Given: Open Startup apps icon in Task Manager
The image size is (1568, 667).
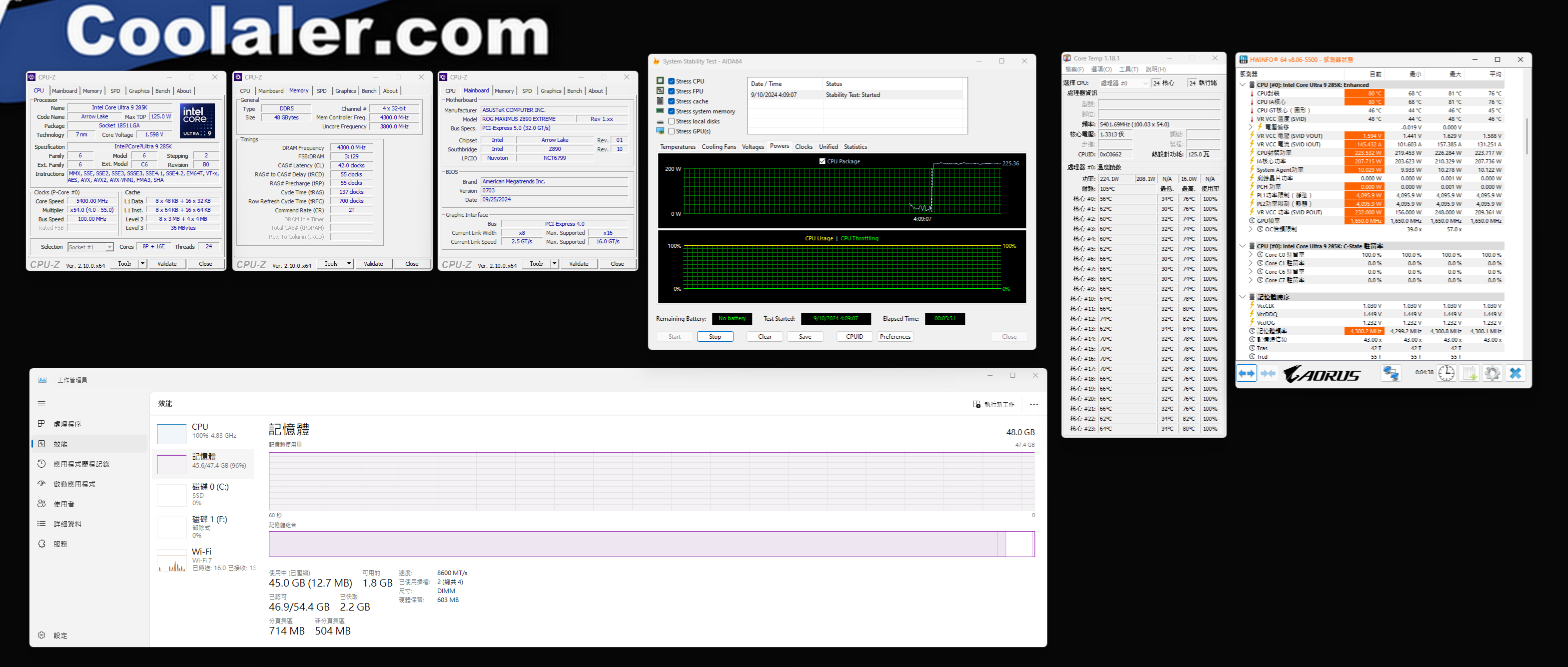Looking at the screenshot, I should [x=41, y=484].
